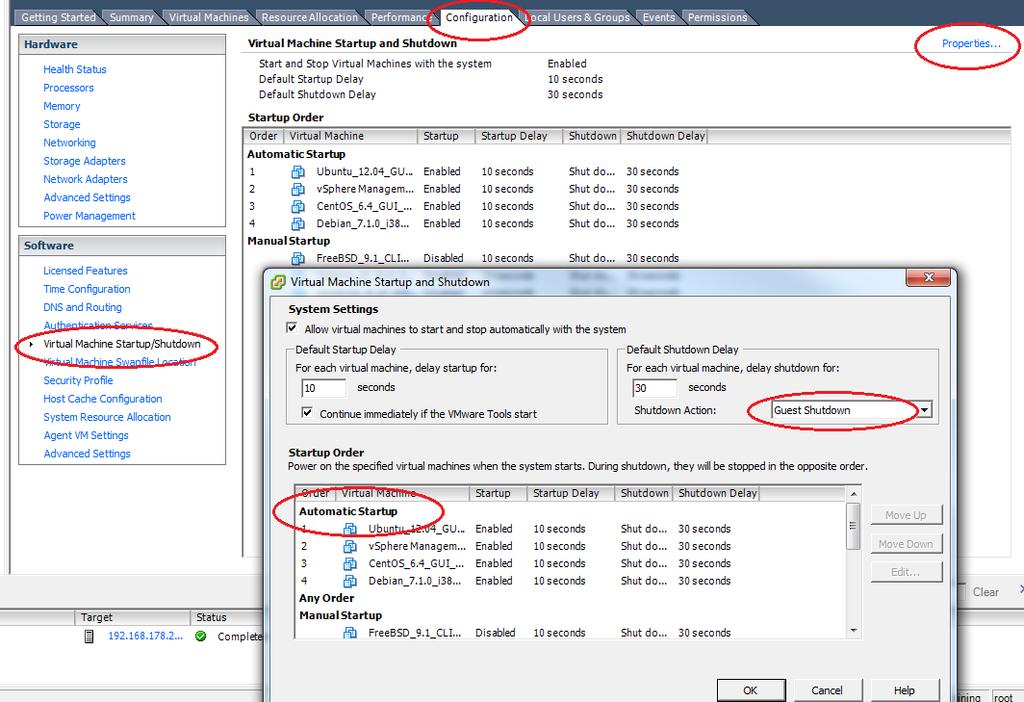Click vSphere Management VM icon in dialog list
Viewport: 1024px width, 702px height.
click(350, 546)
